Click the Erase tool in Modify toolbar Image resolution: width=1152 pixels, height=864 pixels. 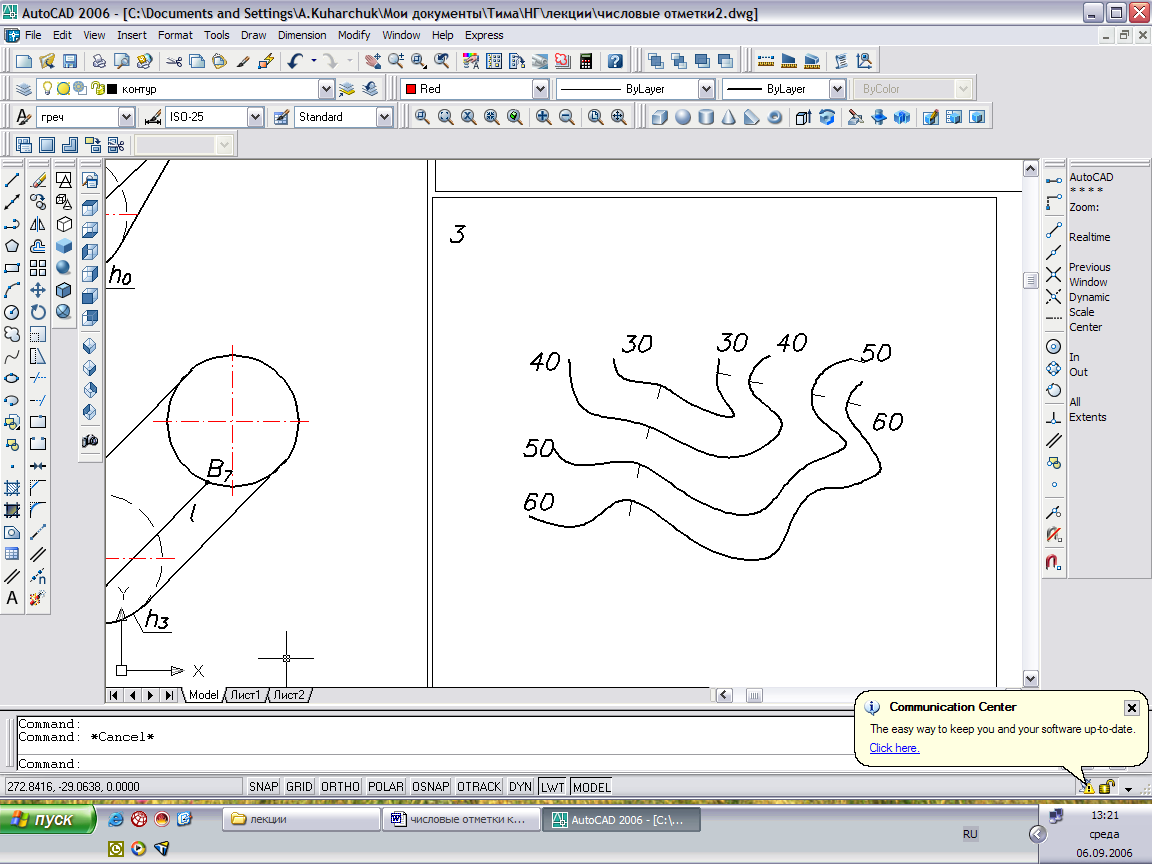pyautogui.click(x=38, y=180)
